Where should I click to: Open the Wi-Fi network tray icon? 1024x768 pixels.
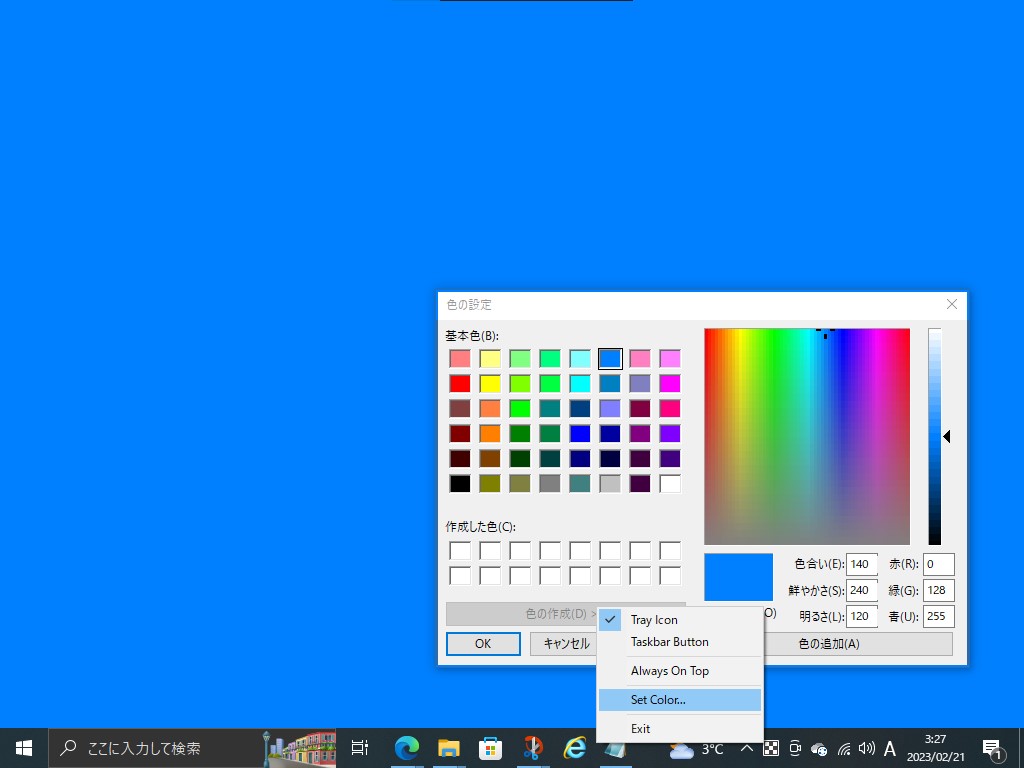[844, 749]
